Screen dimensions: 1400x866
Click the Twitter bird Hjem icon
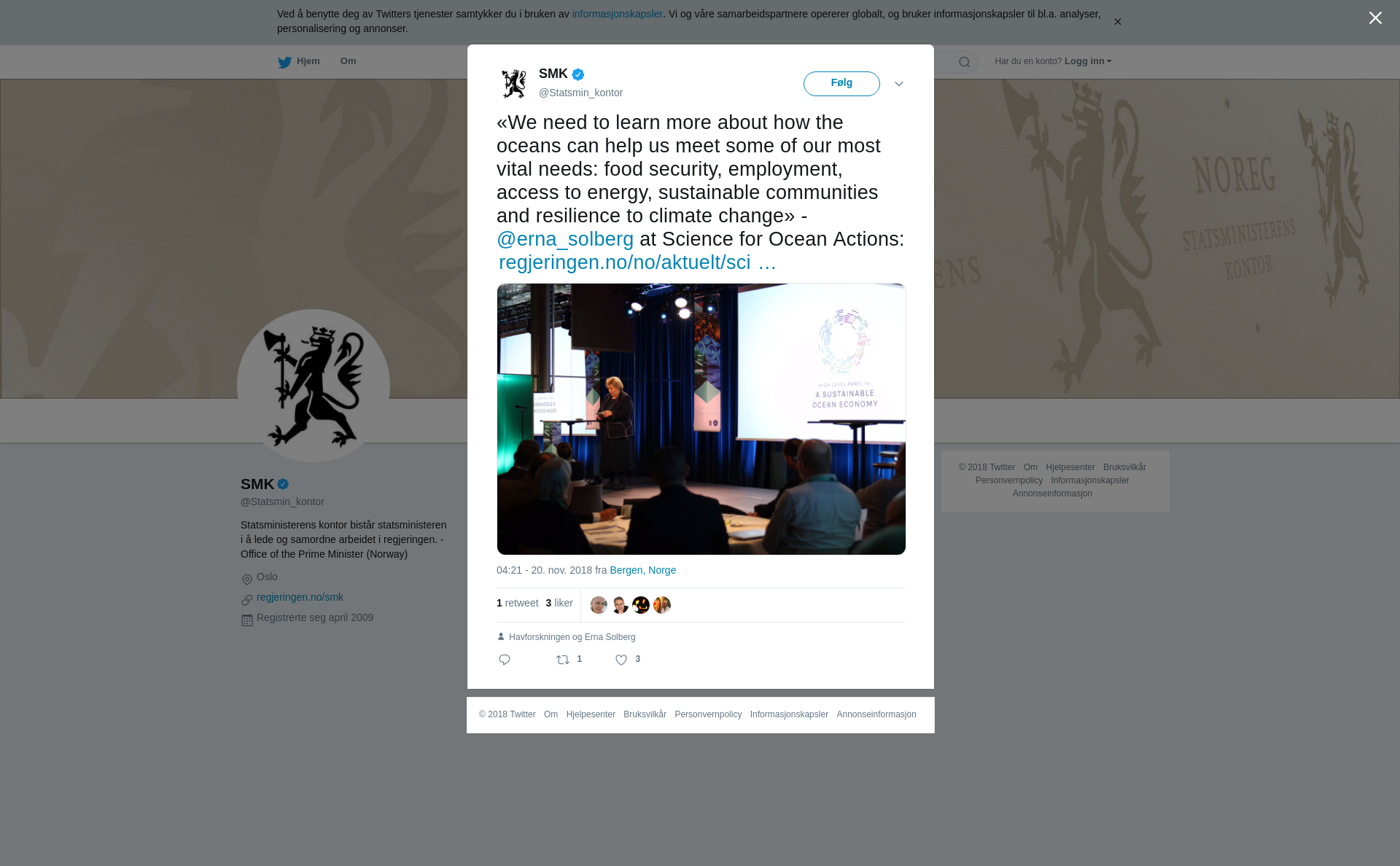pyautogui.click(x=284, y=62)
